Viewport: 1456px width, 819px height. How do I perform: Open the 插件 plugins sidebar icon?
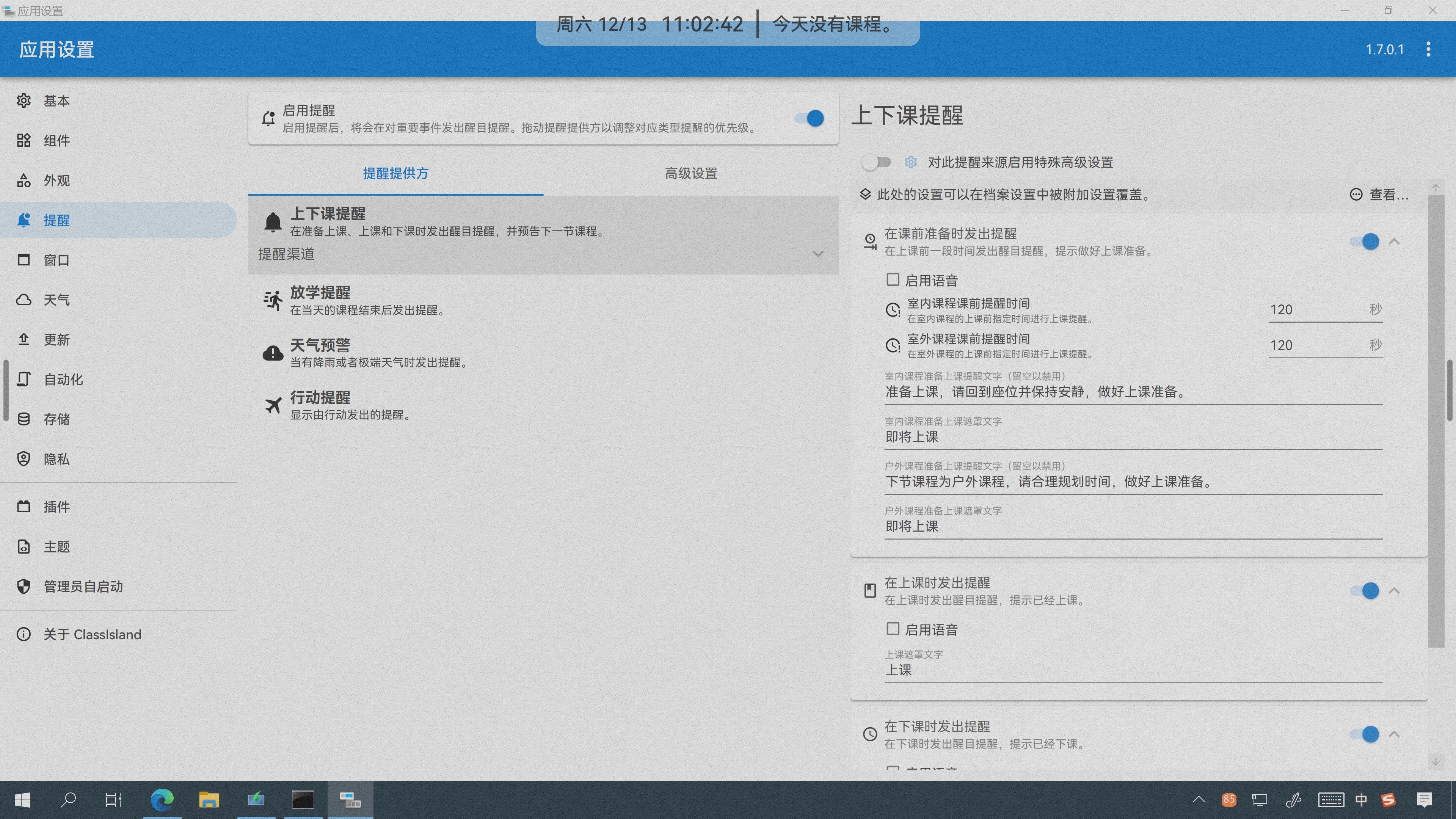pyautogui.click(x=23, y=507)
